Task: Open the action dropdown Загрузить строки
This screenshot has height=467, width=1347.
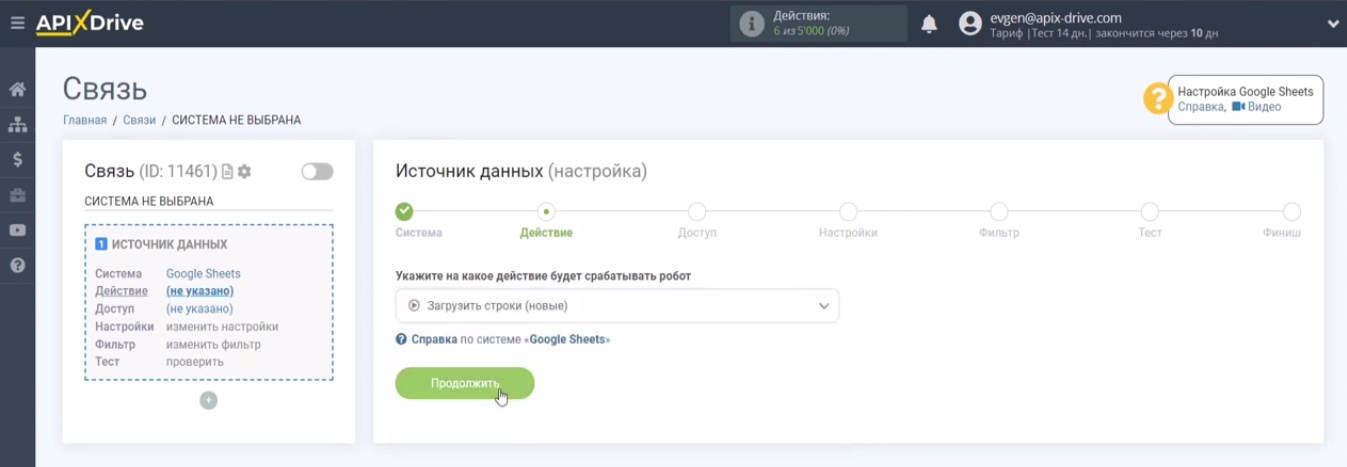Action: (x=617, y=306)
